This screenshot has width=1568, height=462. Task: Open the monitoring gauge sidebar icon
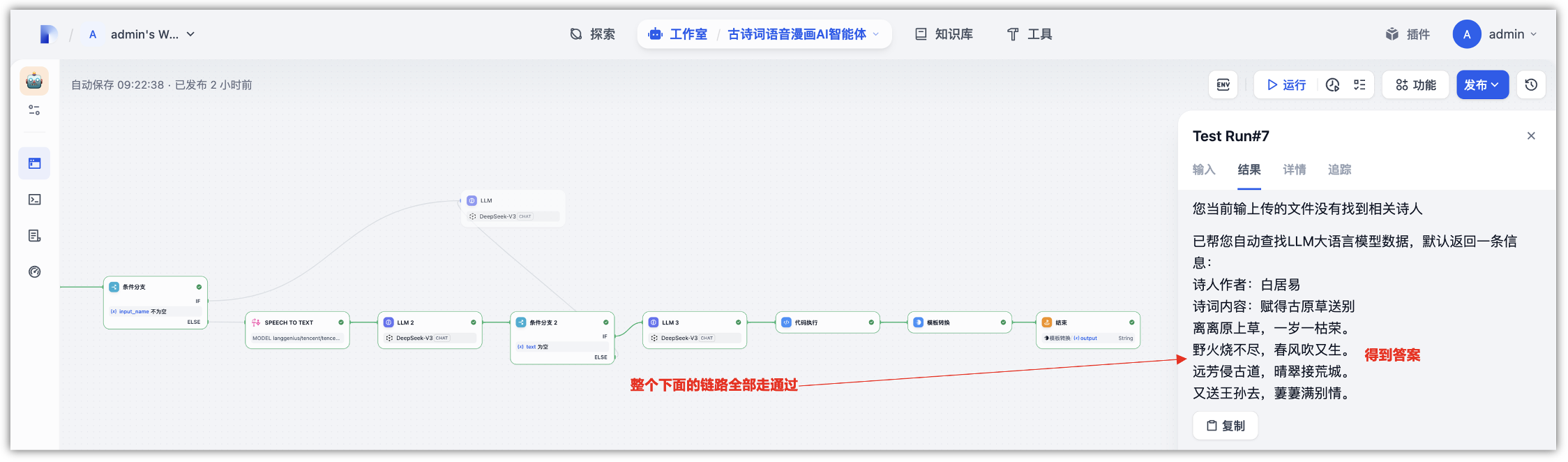click(x=34, y=272)
